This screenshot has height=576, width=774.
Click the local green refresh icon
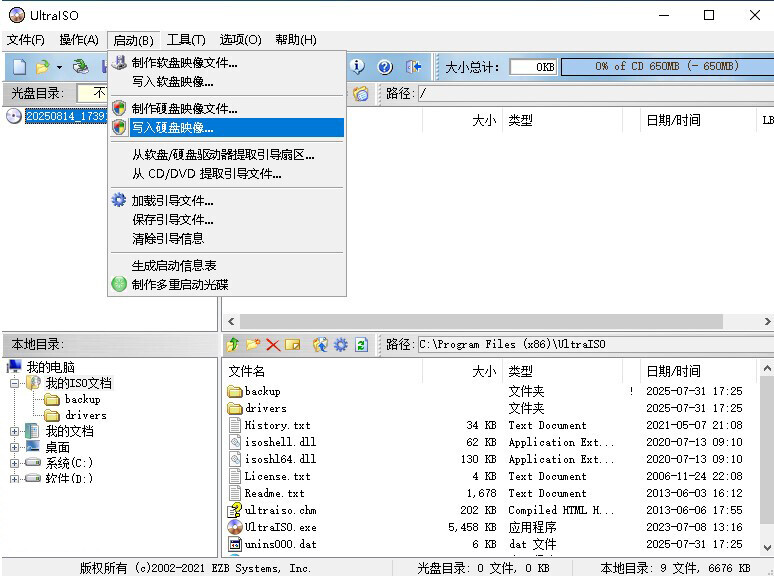pos(361,344)
